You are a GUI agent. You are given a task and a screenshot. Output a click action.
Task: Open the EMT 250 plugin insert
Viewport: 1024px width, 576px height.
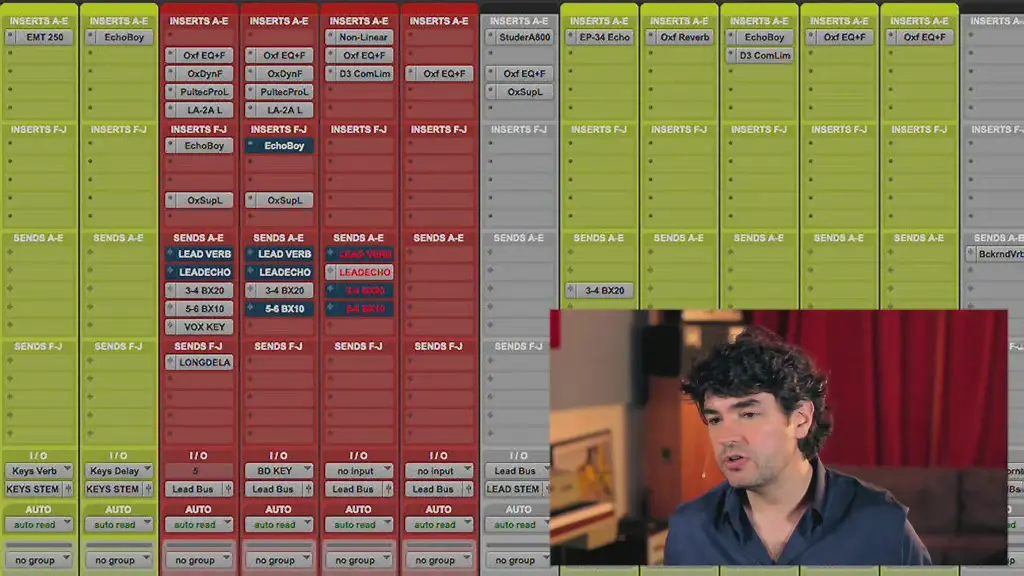44,37
